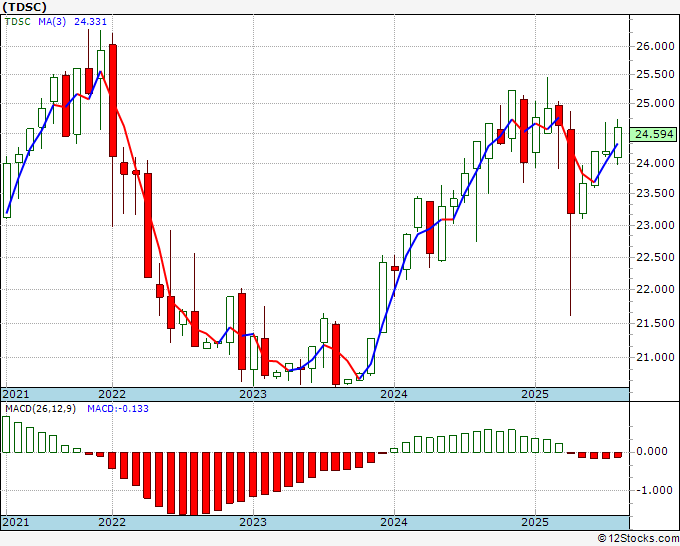Select 2025 on the price chart time axis

coord(535,394)
